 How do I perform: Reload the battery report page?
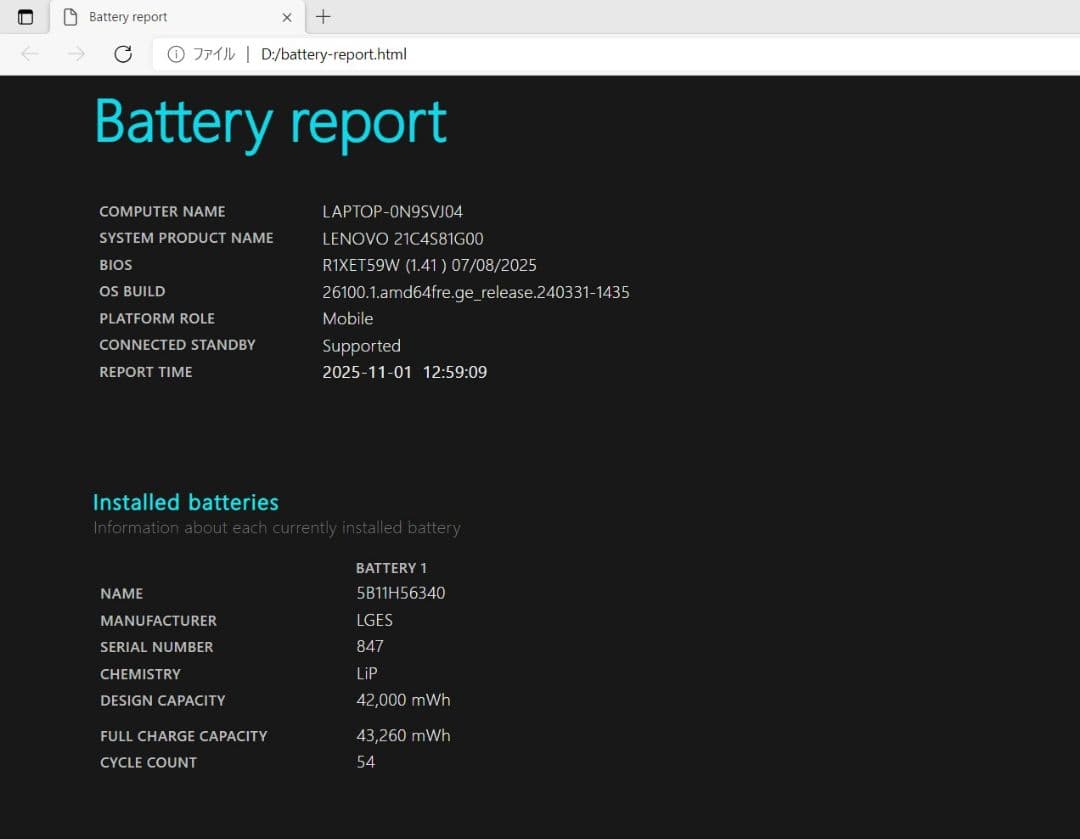122,54
